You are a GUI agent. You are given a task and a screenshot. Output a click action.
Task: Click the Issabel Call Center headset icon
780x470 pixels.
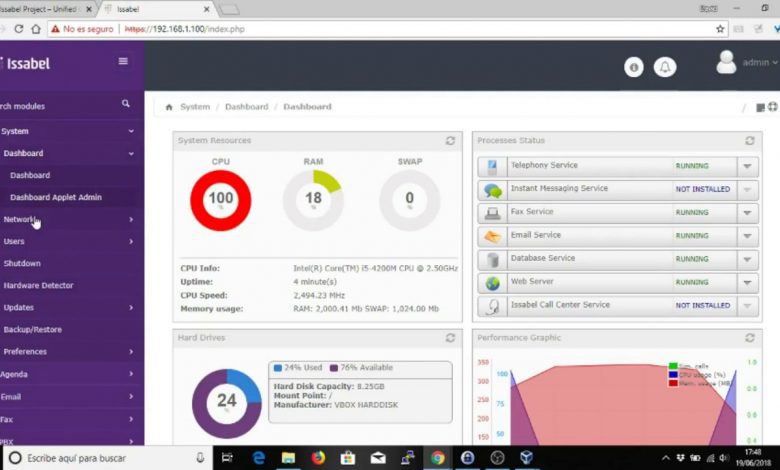click(x=492, y=307)
